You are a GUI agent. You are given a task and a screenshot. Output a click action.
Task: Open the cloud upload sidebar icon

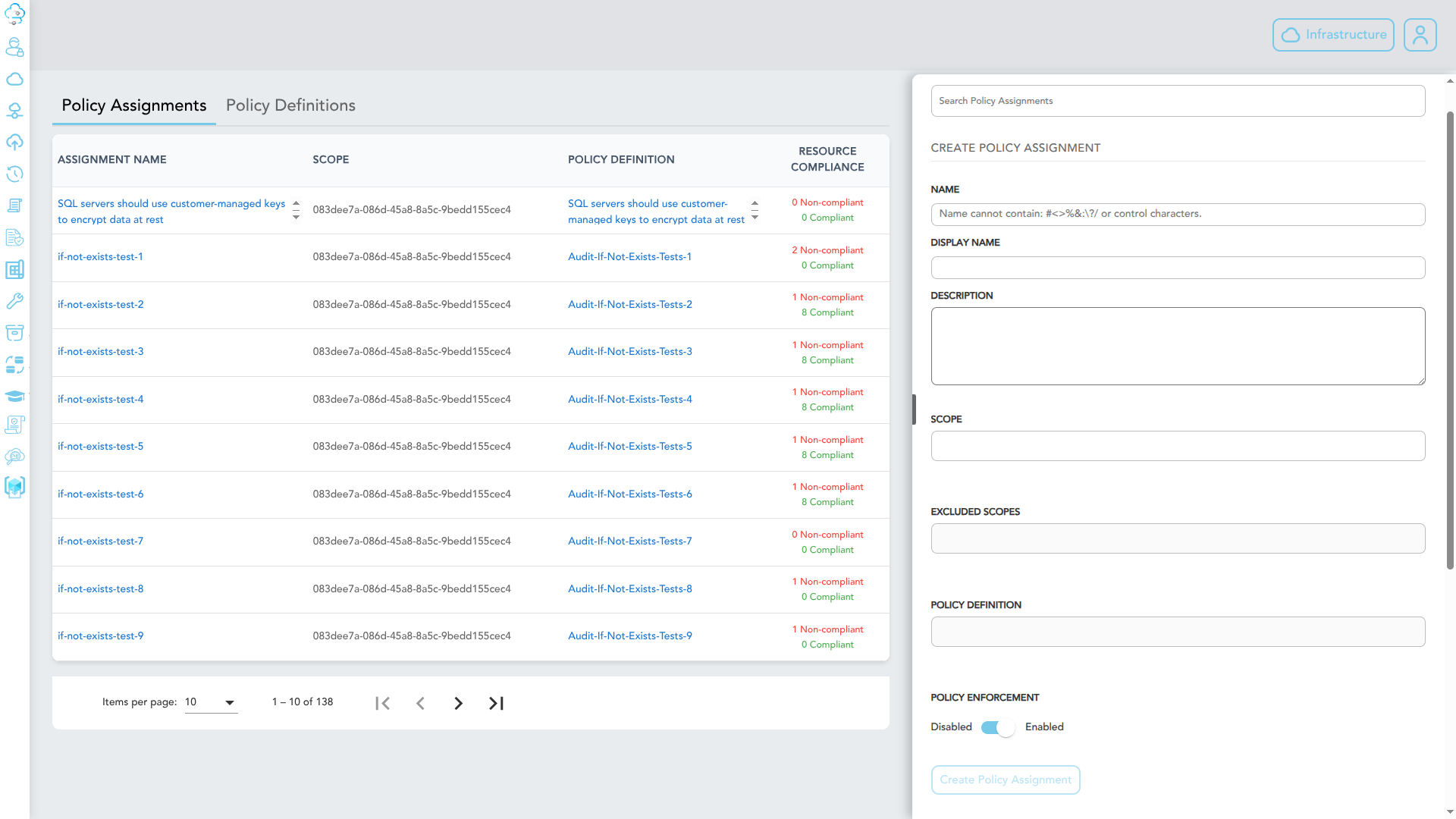coord(14,143)
